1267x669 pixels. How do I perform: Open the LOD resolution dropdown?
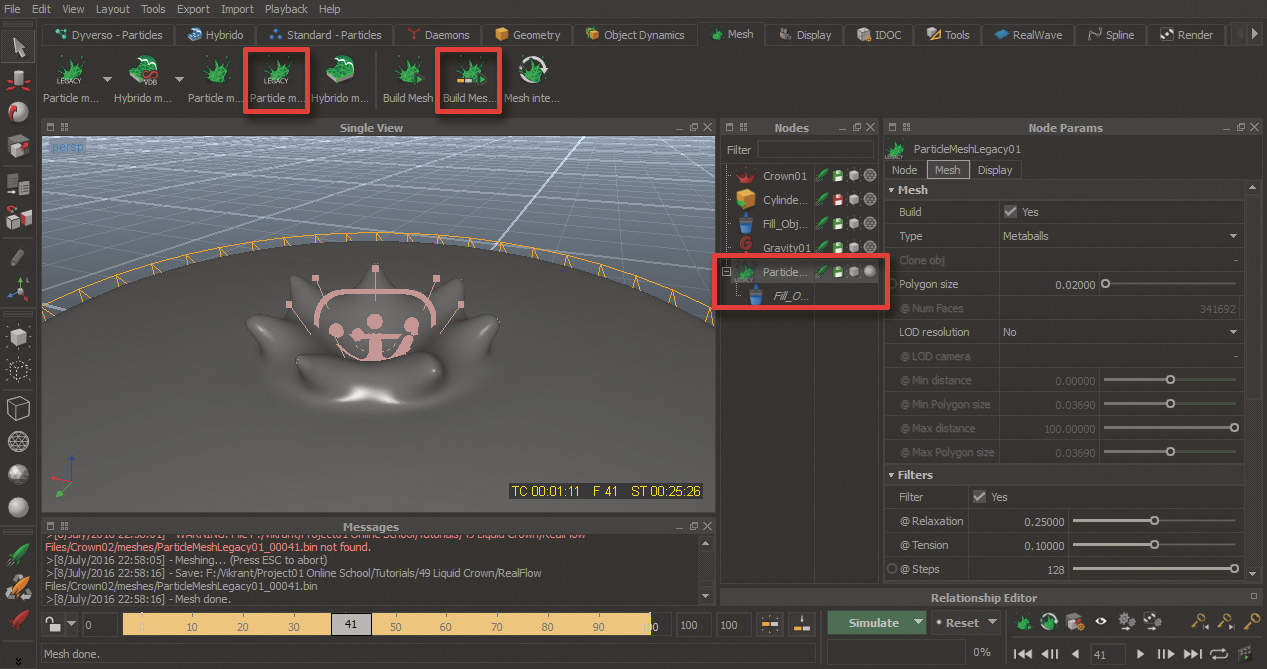(1120, 332)
